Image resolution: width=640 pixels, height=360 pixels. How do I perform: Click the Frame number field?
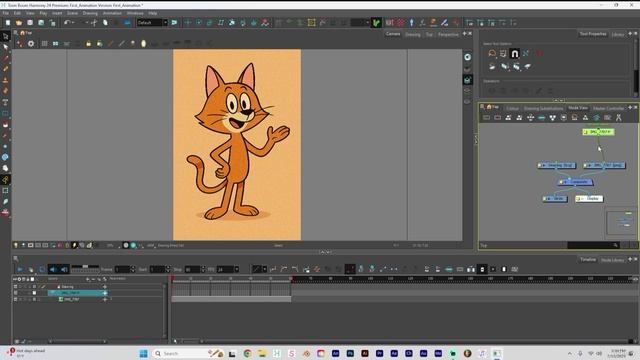tap(122, 269)
